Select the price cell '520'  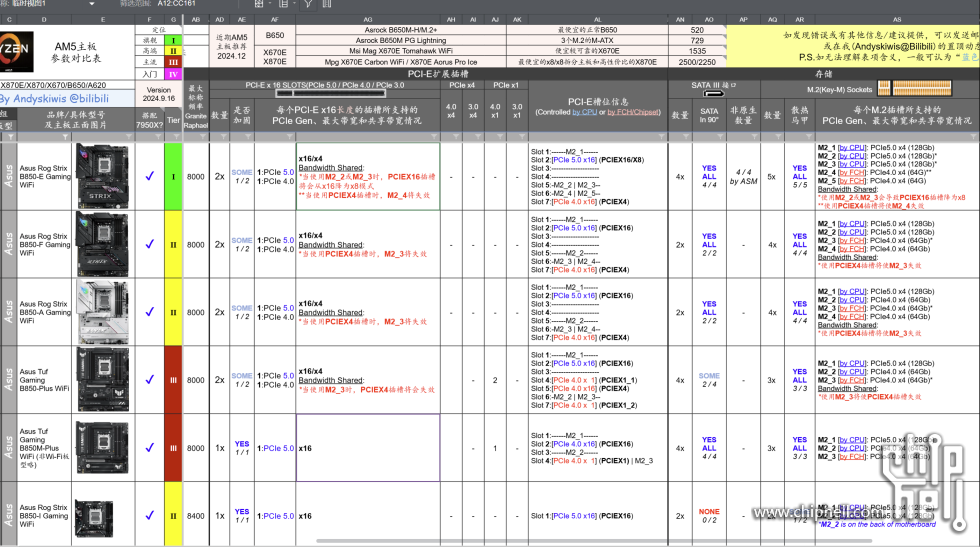pyautogui.click(x=697, y=29)
